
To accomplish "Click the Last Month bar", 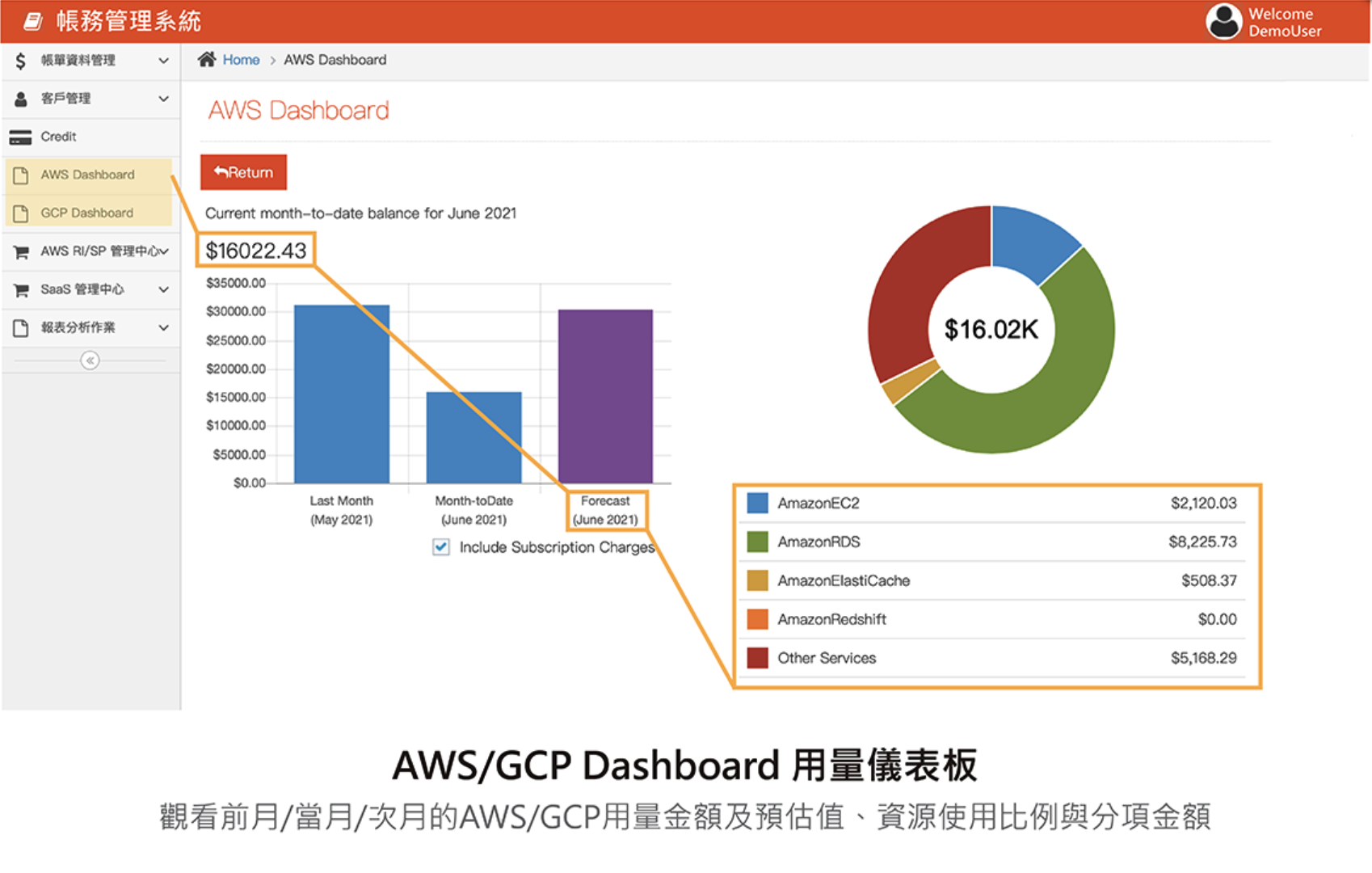I will coord(342,394).
